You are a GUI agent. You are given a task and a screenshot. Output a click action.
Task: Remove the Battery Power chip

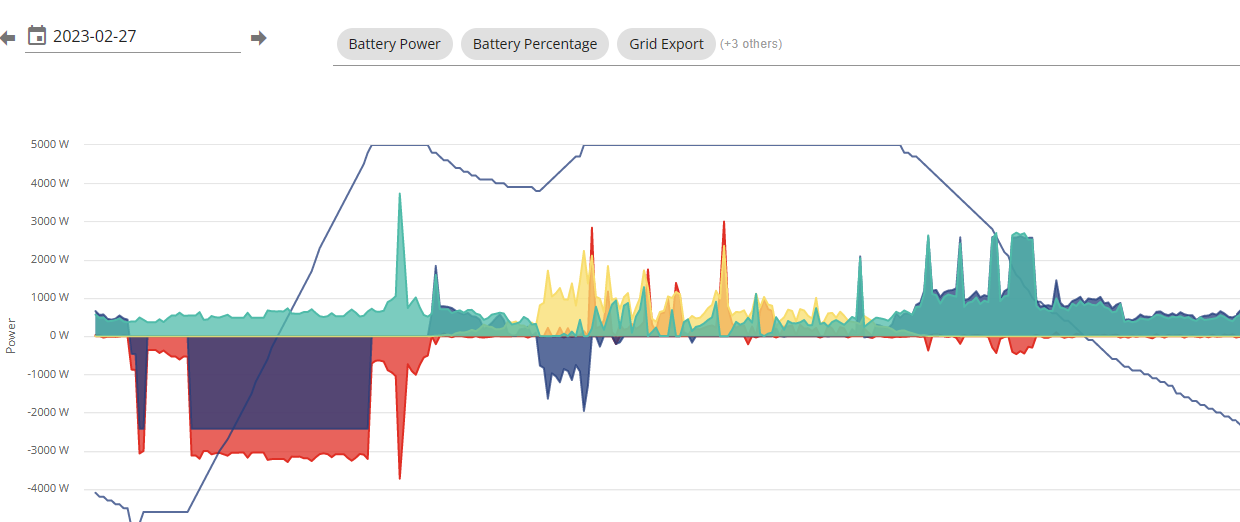395,44
